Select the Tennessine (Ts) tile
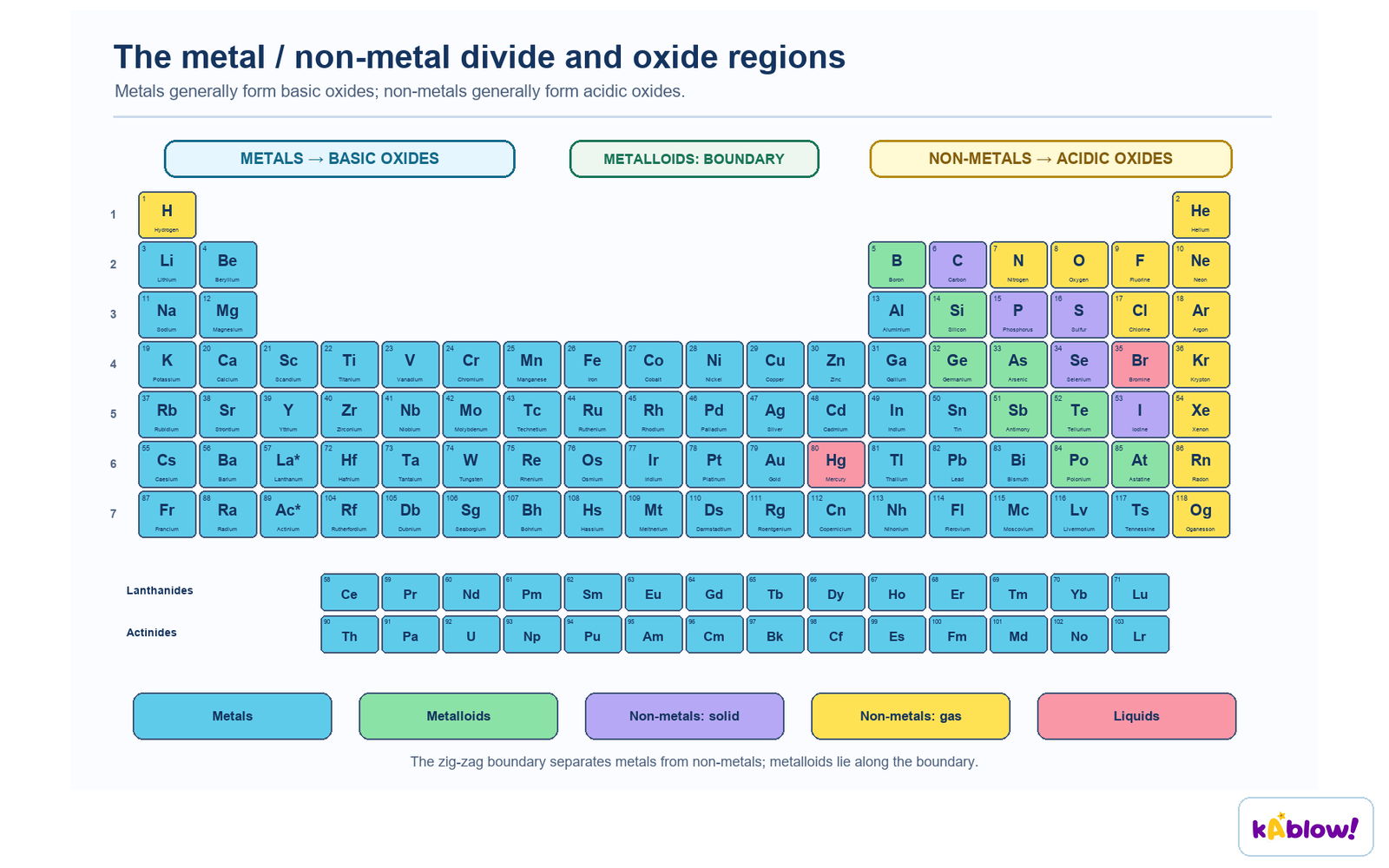The width and height of the screenshot is (1389, 868). click(1140, 515)
